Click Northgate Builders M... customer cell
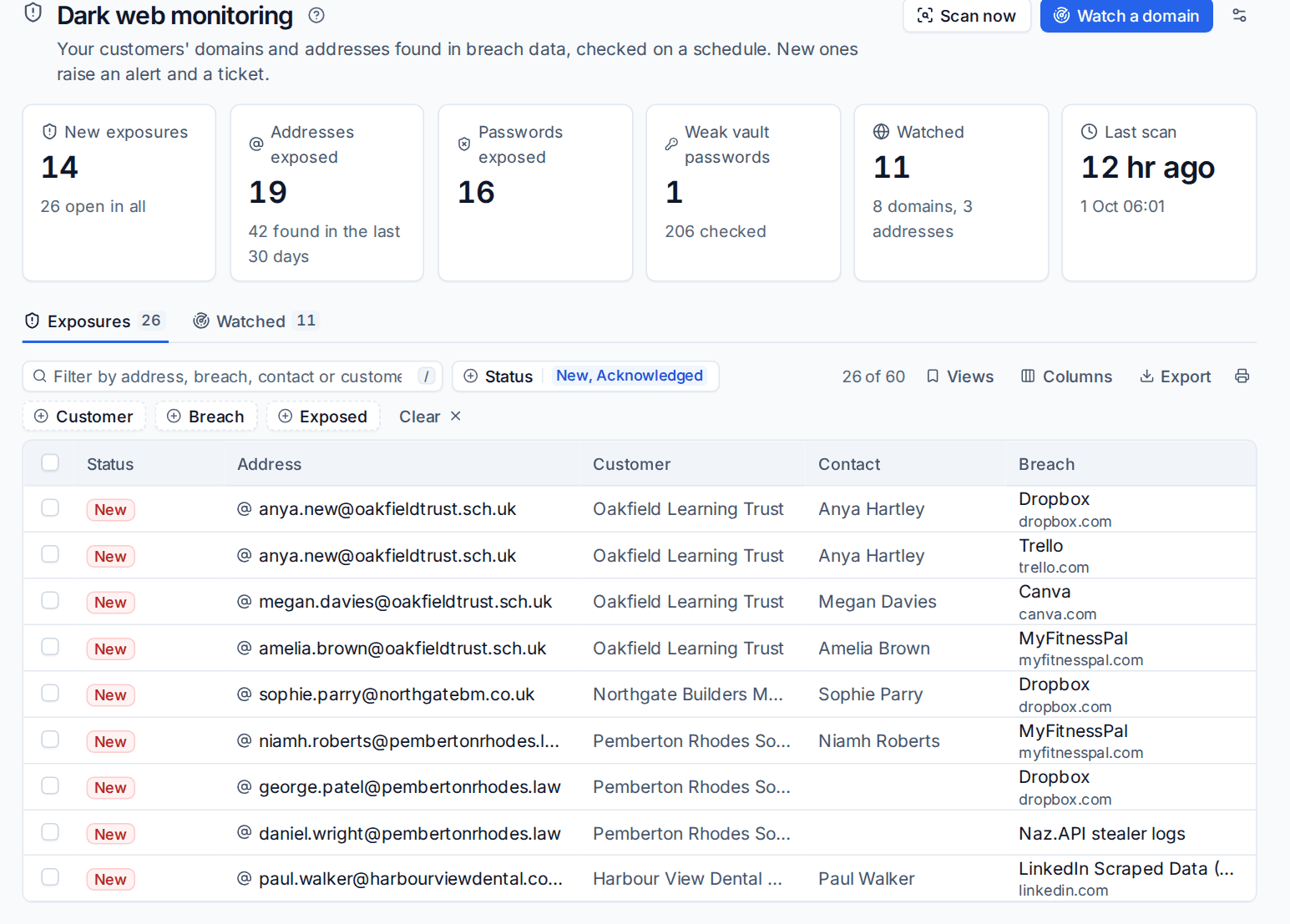Image resolution: width=1290 pixels, height=924 pixels. tap(688, 694)
